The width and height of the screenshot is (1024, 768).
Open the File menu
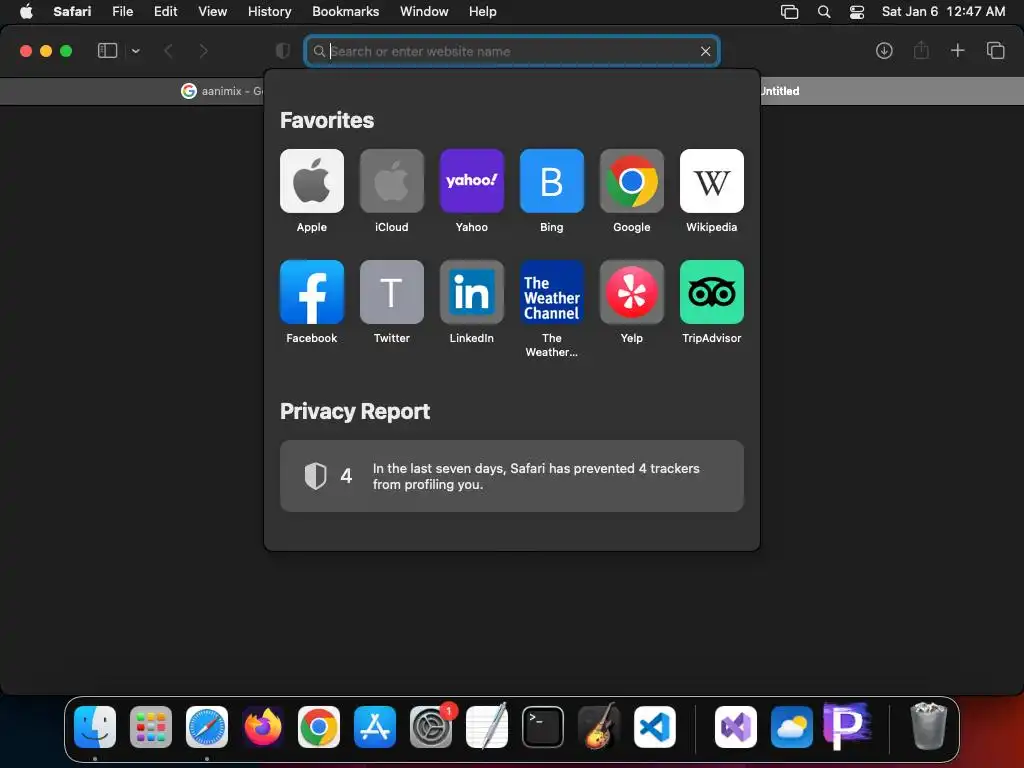(x=122, y=12)
